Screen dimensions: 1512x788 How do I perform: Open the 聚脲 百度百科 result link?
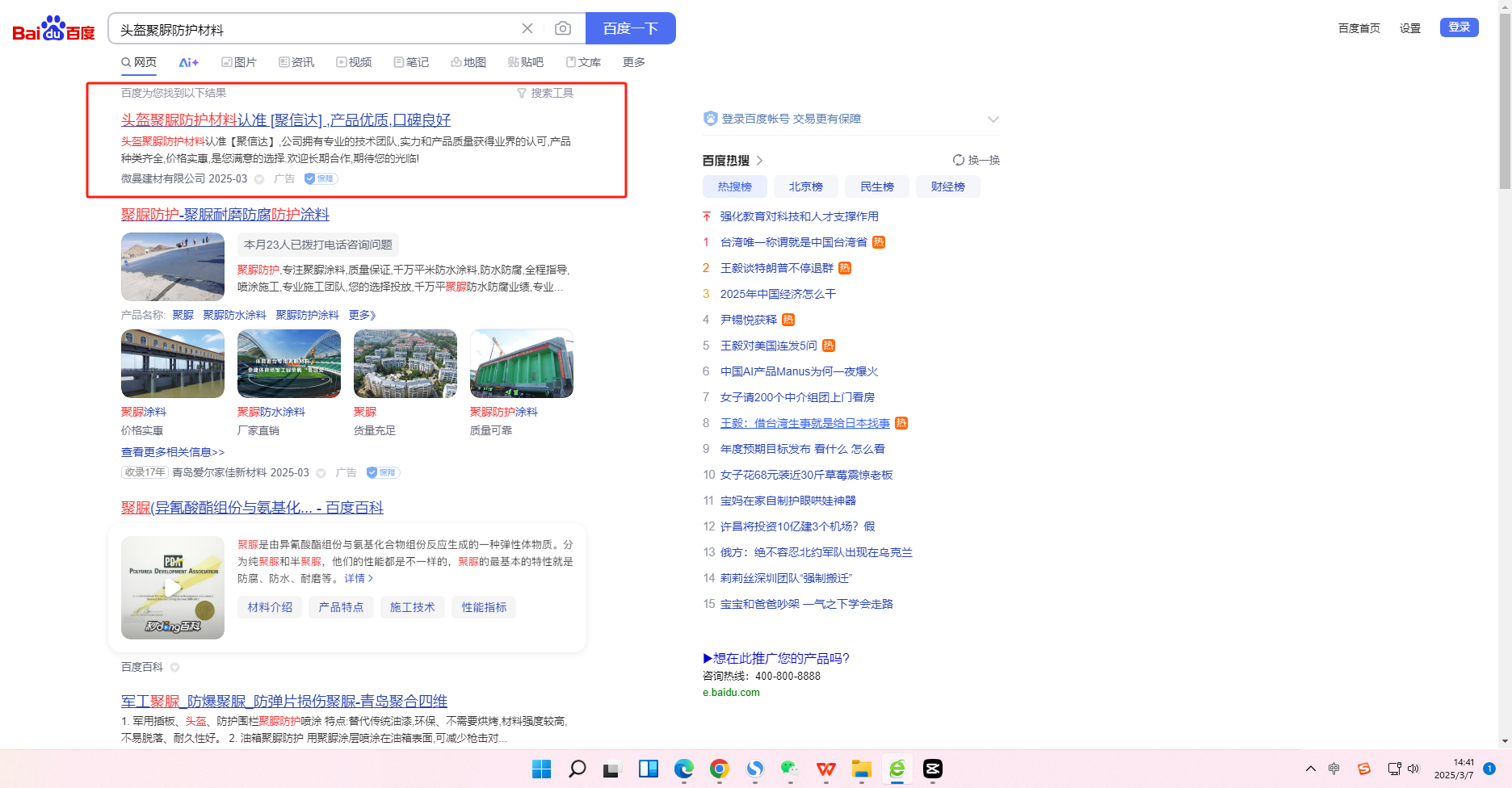(252, 507)
